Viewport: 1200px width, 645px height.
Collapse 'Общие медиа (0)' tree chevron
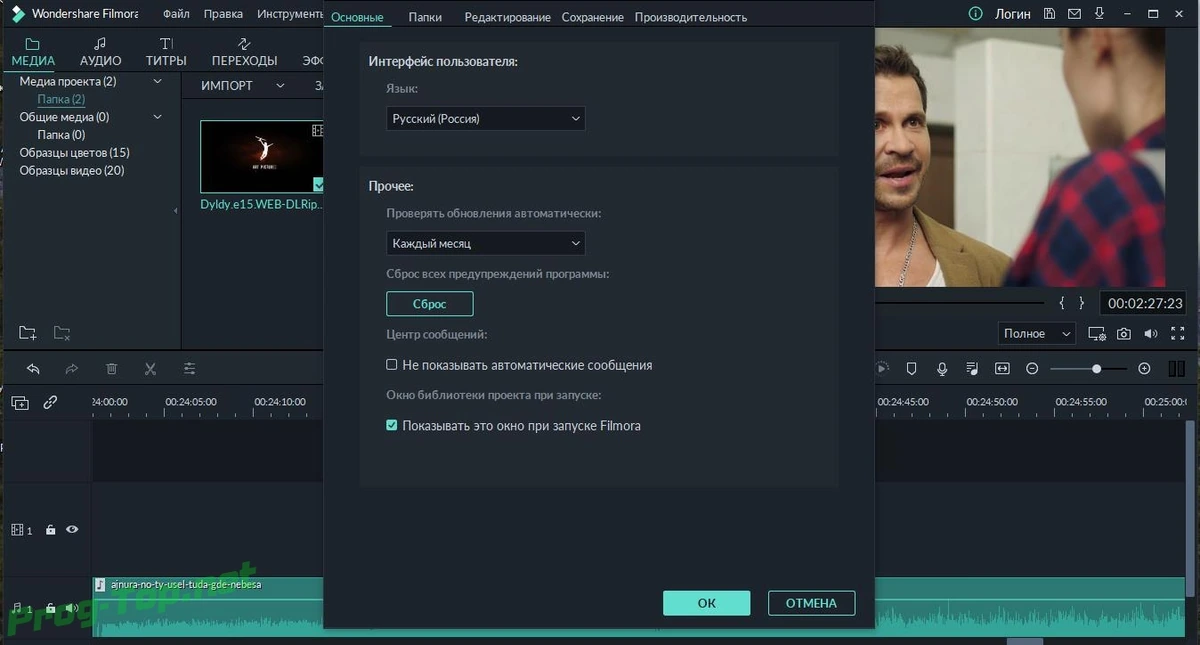click(x=157, y=117)
